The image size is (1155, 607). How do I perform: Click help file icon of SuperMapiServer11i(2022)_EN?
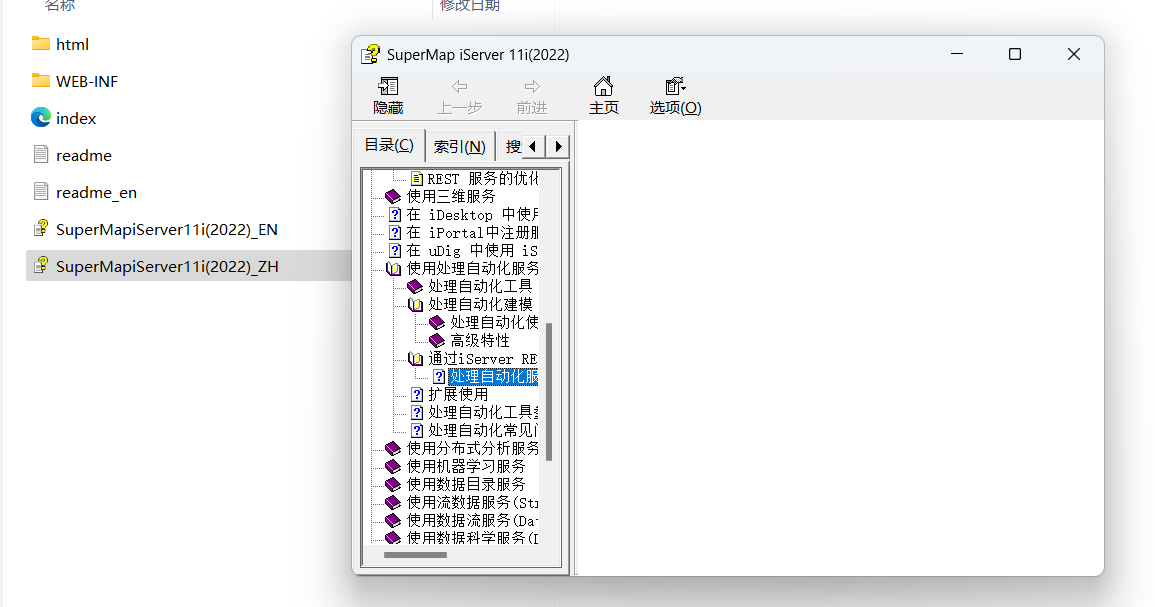click(41, 228)
